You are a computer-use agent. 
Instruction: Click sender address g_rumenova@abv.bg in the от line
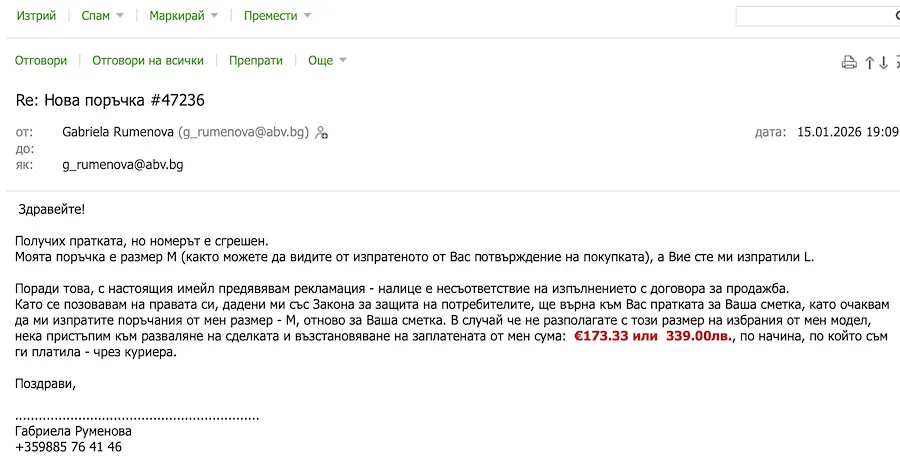[x=244, y=132]
